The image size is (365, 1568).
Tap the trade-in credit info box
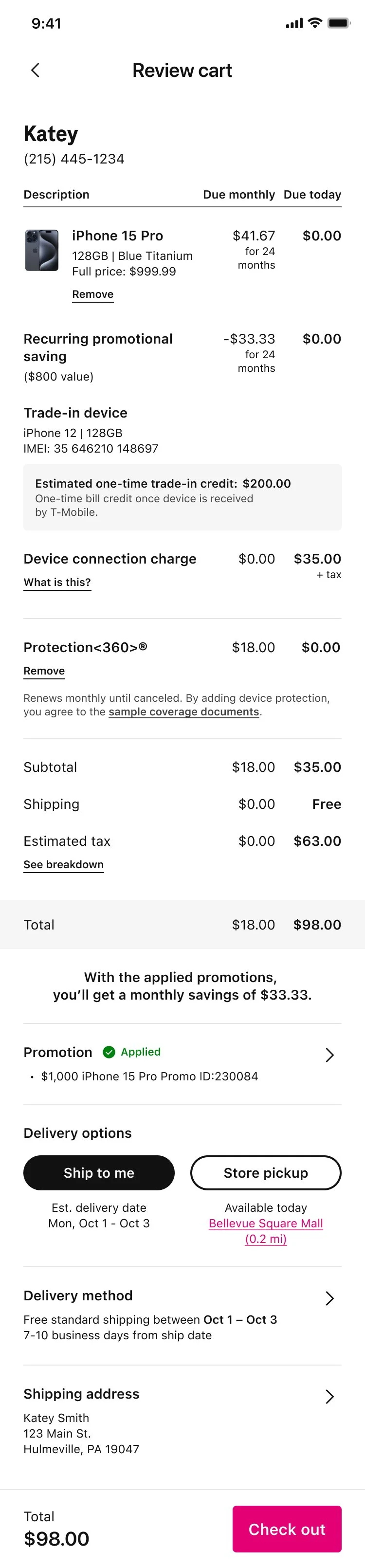click(x=182, y=497)
